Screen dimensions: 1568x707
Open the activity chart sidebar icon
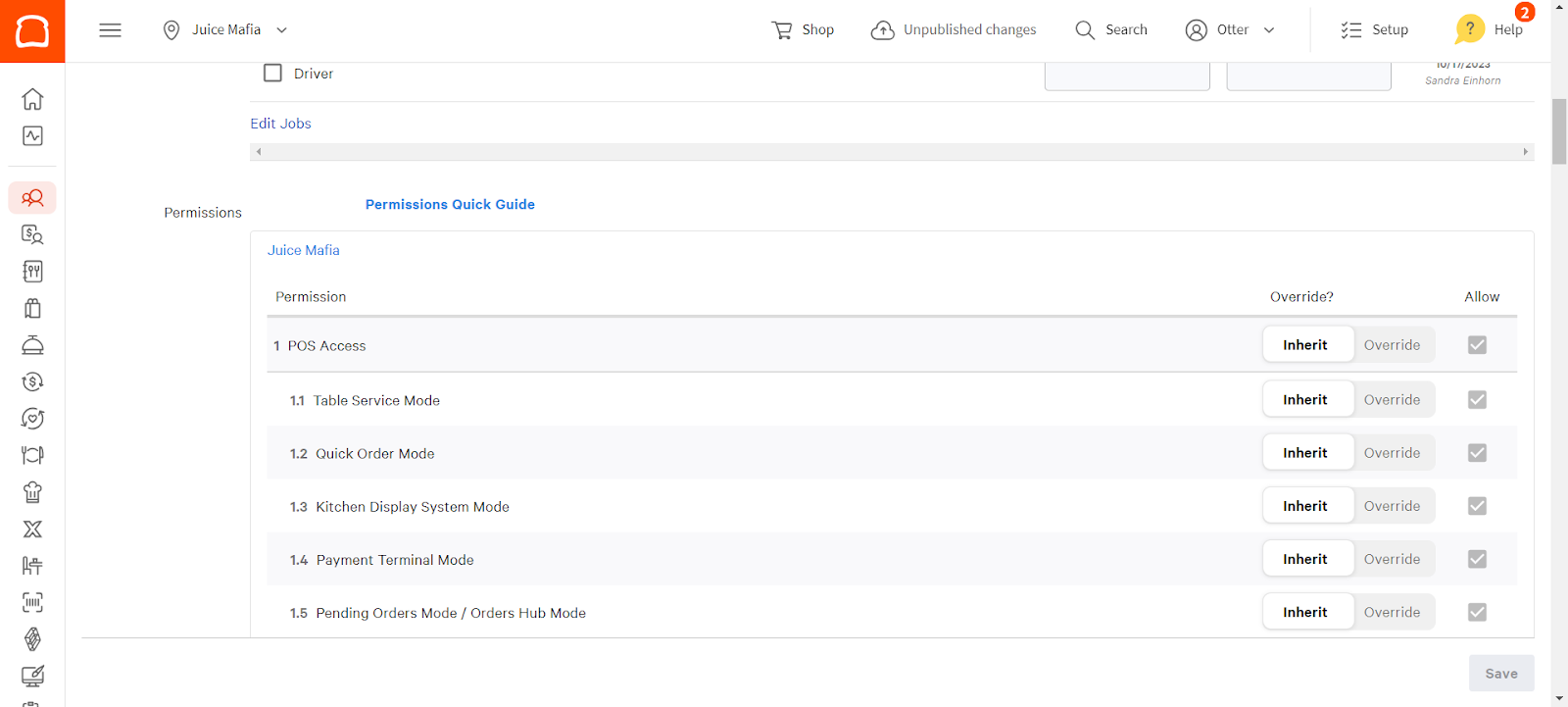point(32,136)
